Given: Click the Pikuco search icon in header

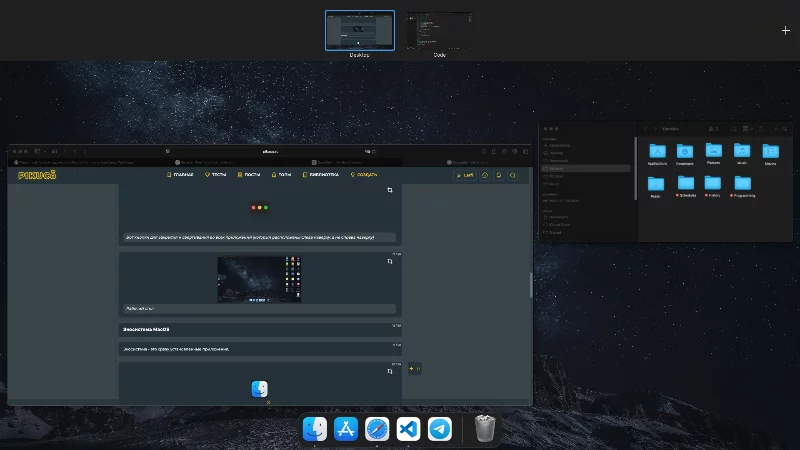Looking at the screenshot, I should click(x=513, y=175).
